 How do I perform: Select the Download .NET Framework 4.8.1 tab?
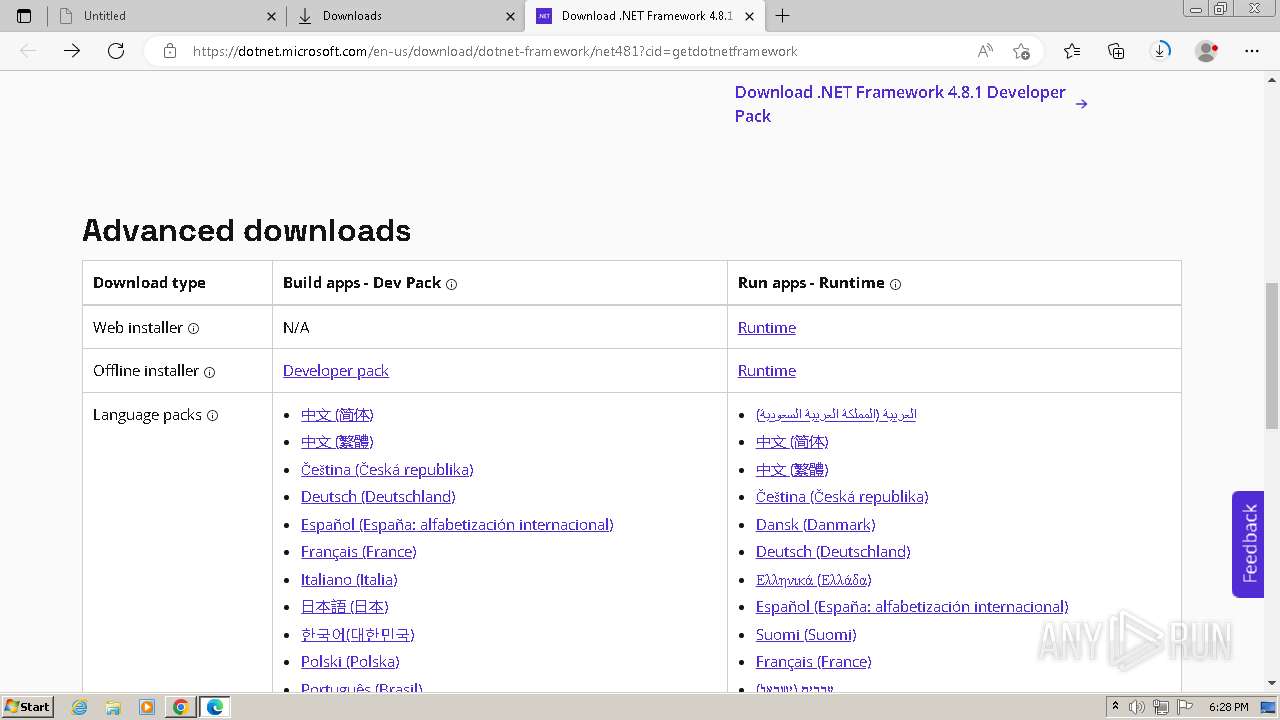pos(645,16)
